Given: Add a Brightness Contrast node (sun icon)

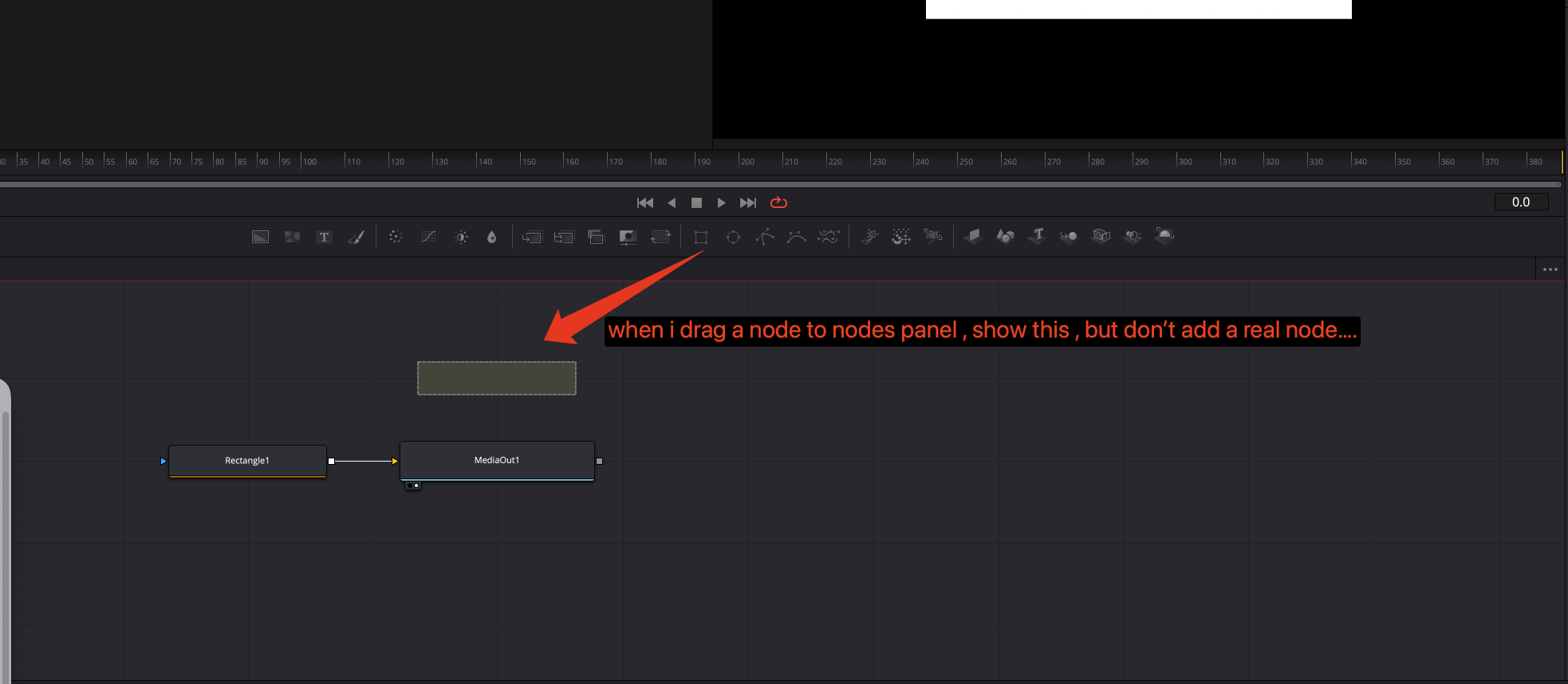Looking at the screenshot, I should tap(461, 237).
